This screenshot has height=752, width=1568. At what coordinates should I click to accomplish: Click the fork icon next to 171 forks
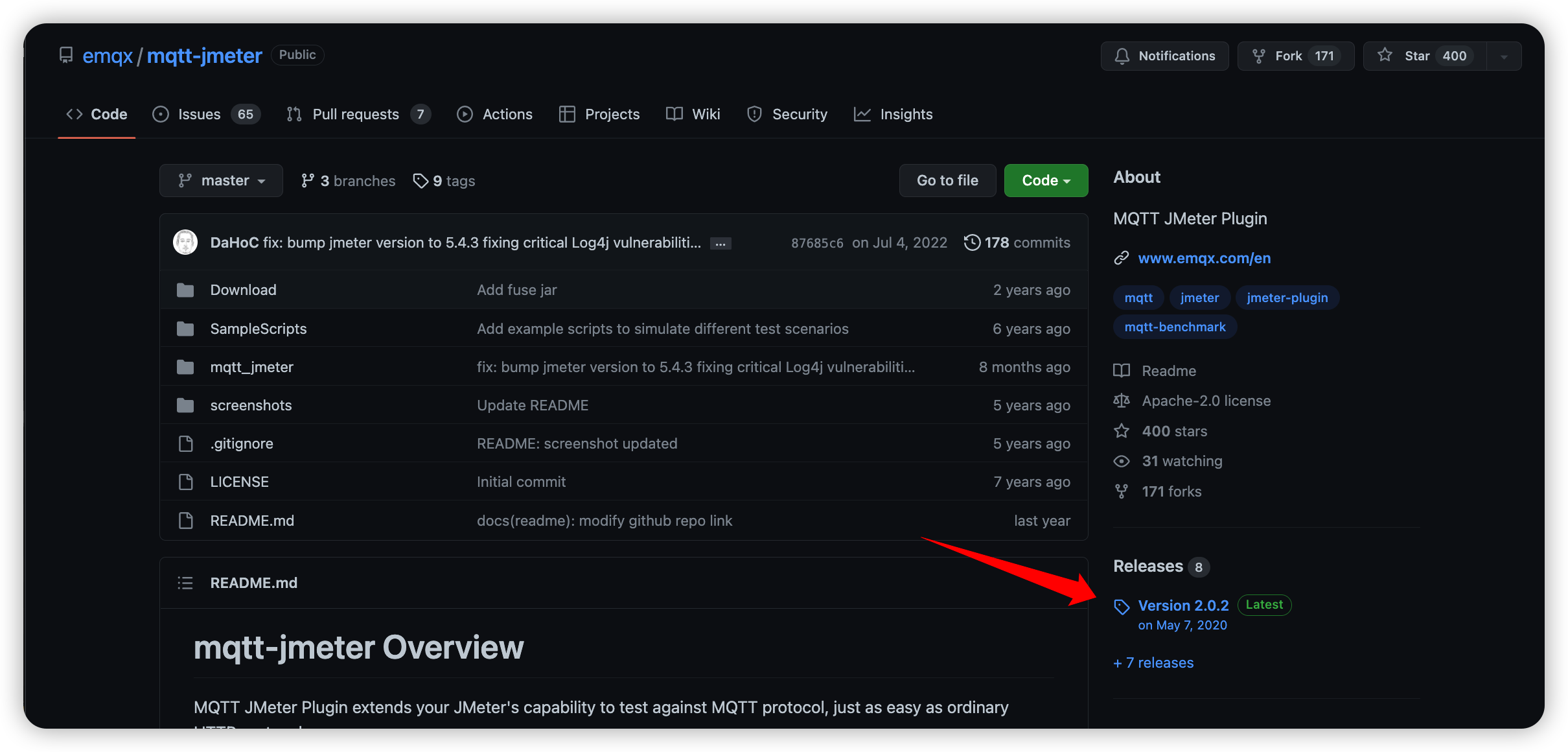point(1122,491)
